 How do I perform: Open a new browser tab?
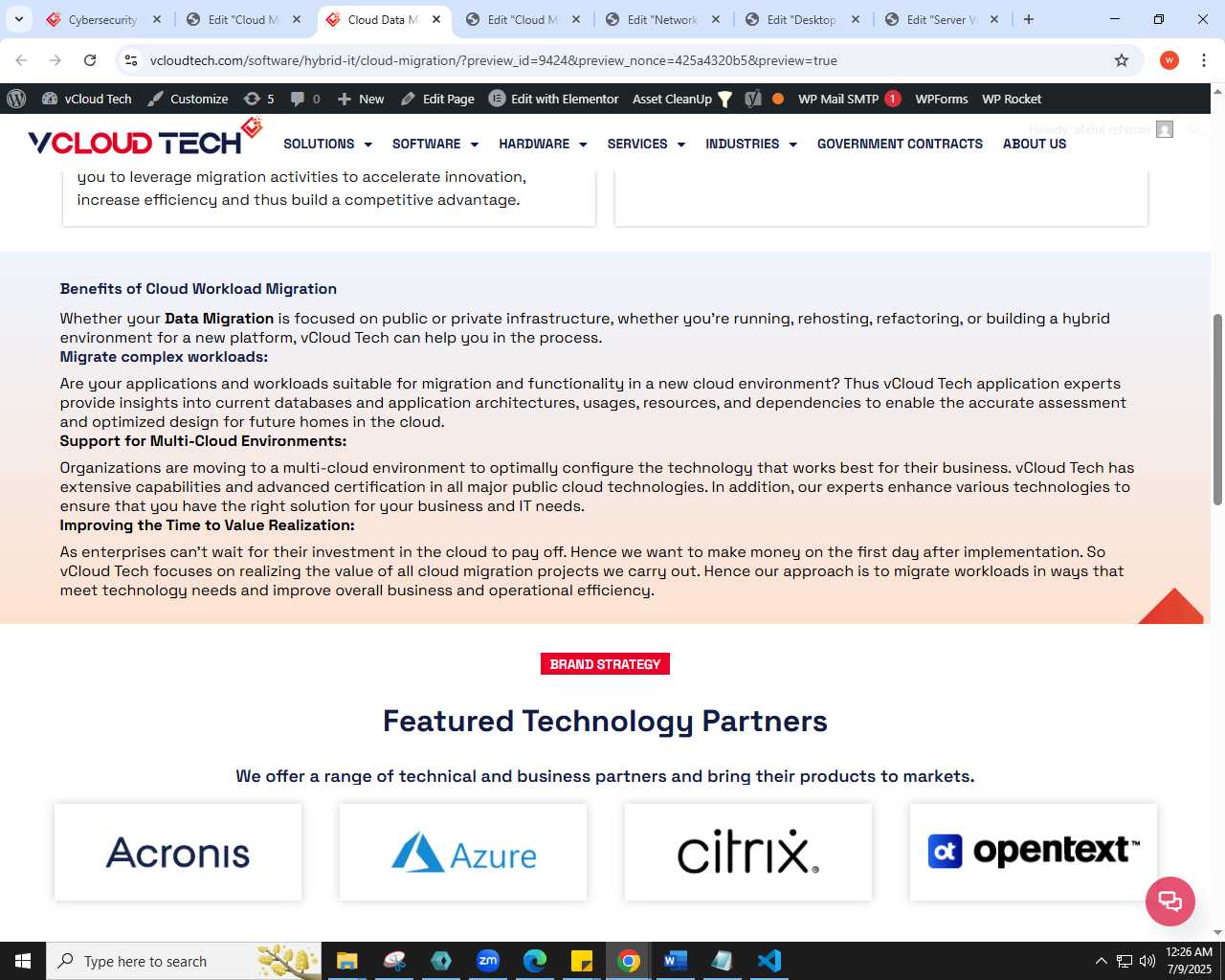[x=1029, y=19]
